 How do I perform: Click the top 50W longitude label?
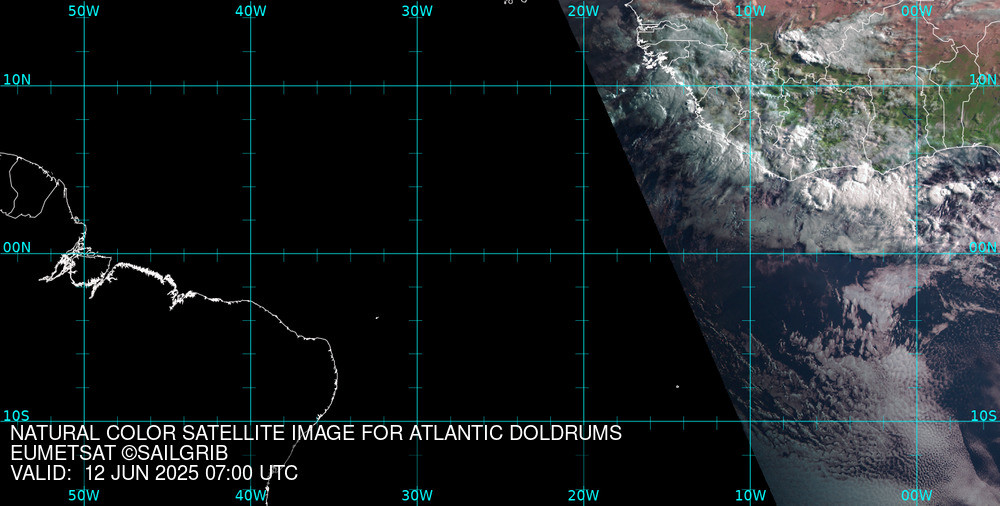(84, 11)
